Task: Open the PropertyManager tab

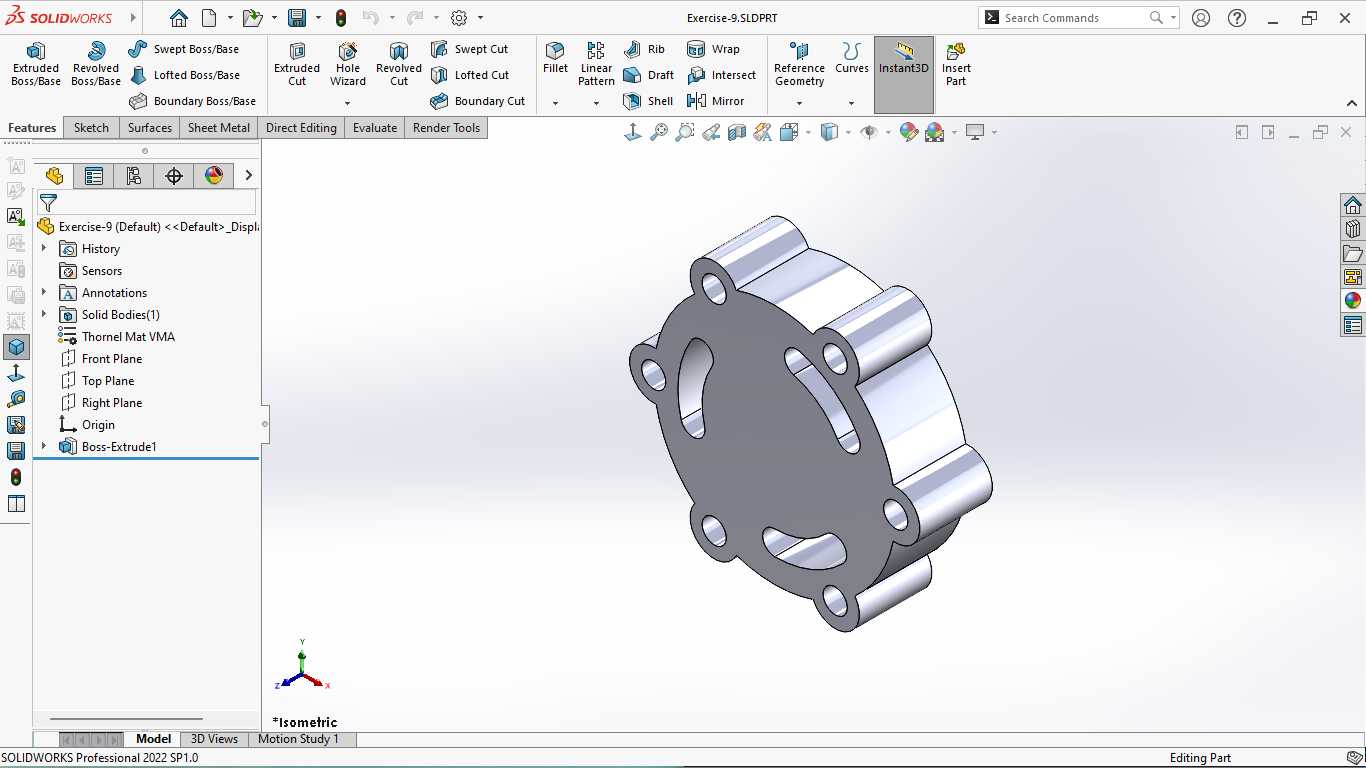Action: click(94, 176)
